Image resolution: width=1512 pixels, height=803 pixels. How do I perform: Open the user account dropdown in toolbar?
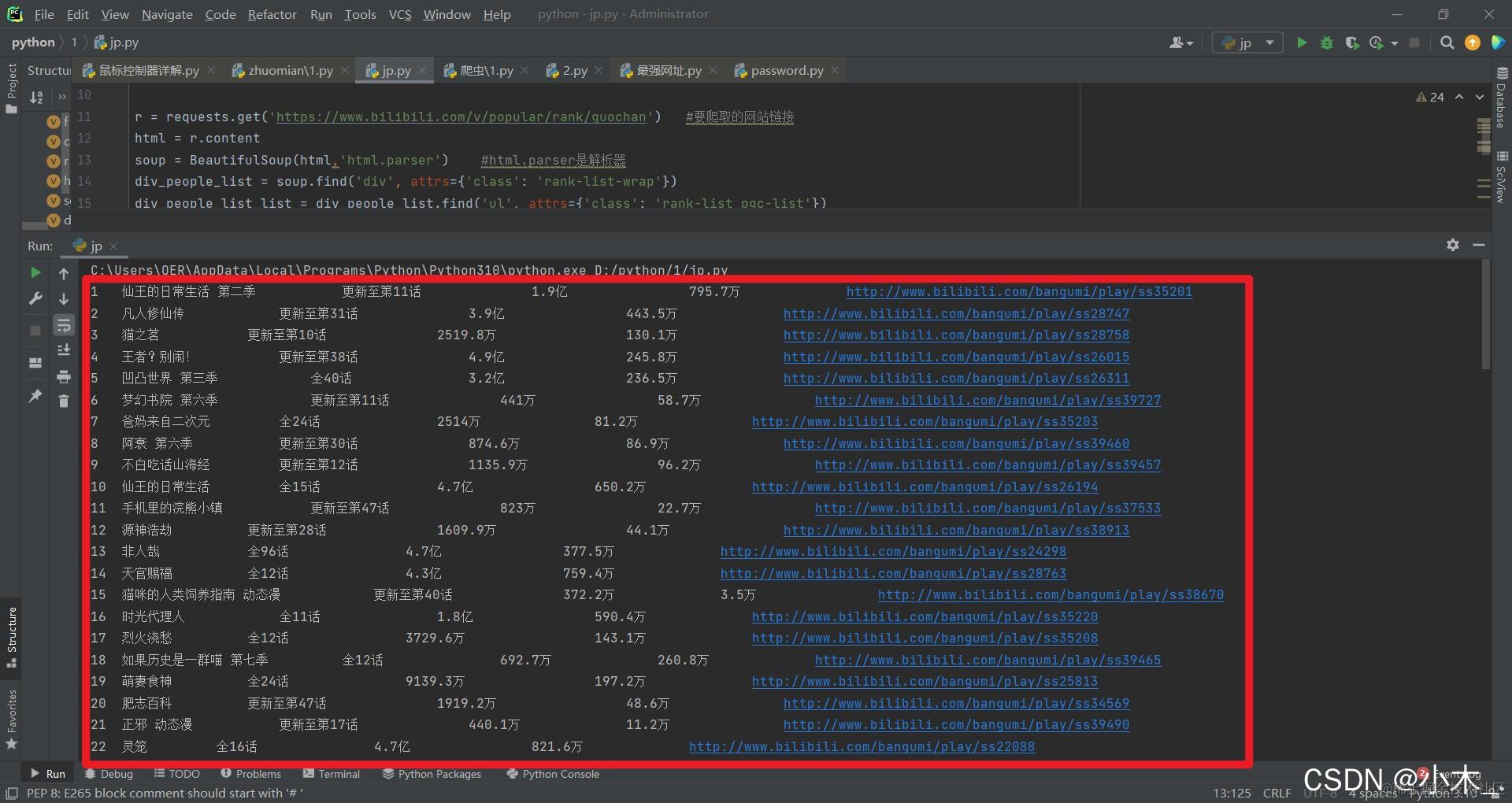click(x=1181, y=43)
